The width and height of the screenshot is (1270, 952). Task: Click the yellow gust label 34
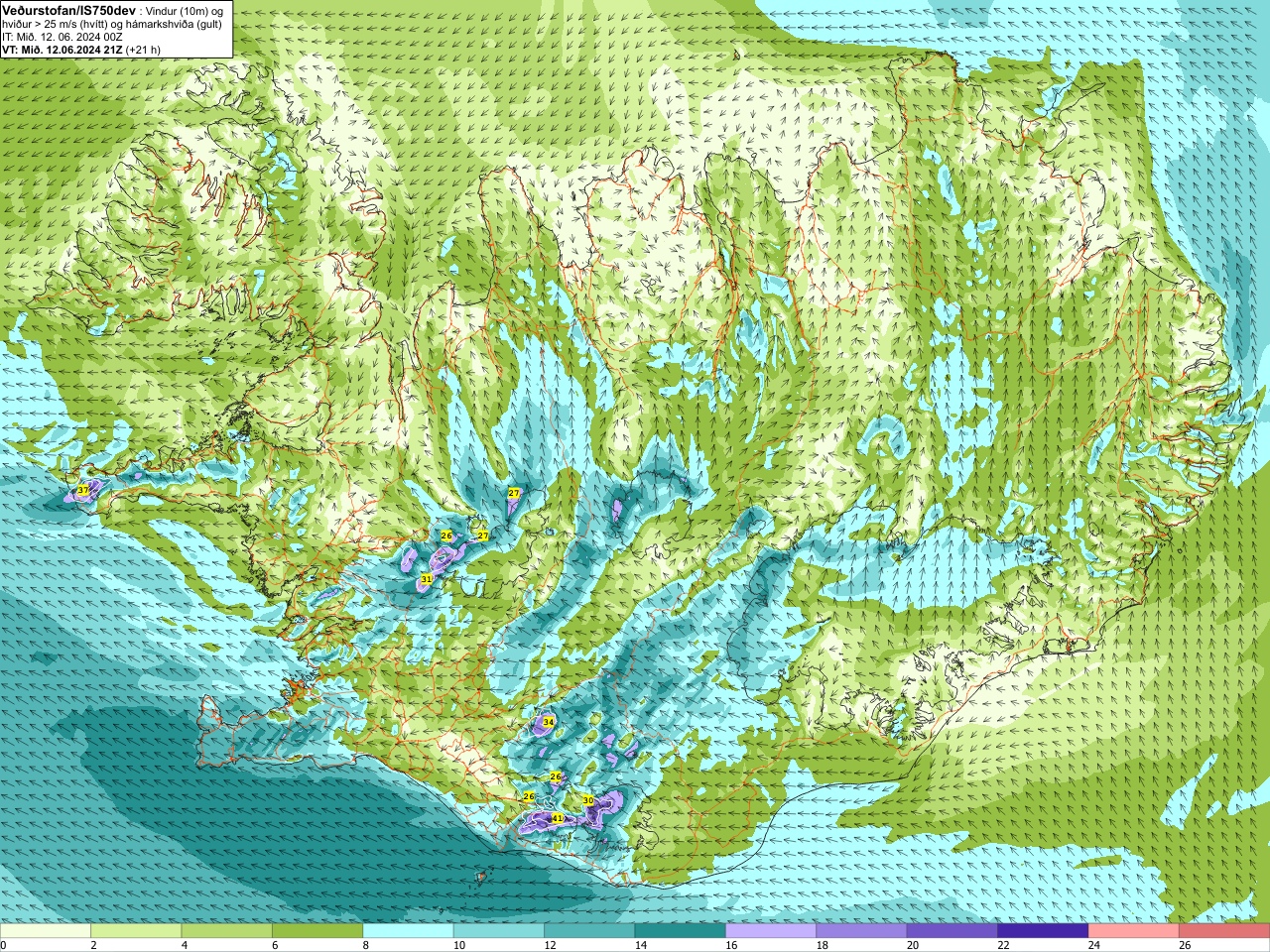pos(548,721)
